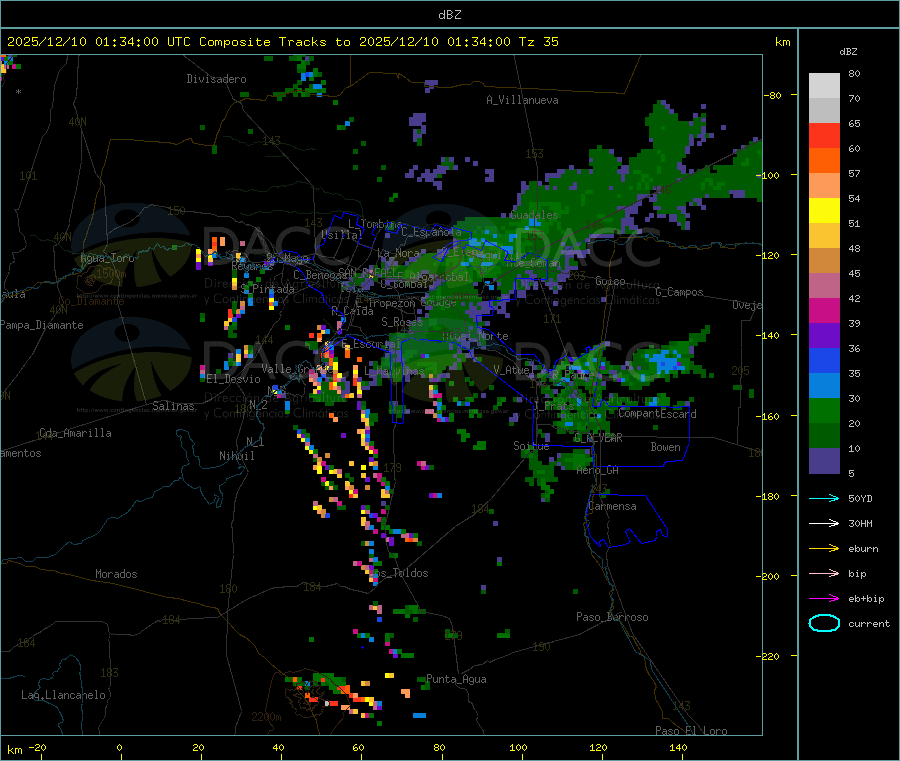Image resolution: width=900 pixels, height=761 pixels.
Task: Click the 'Aero_GA' map label
Action: 598,470
